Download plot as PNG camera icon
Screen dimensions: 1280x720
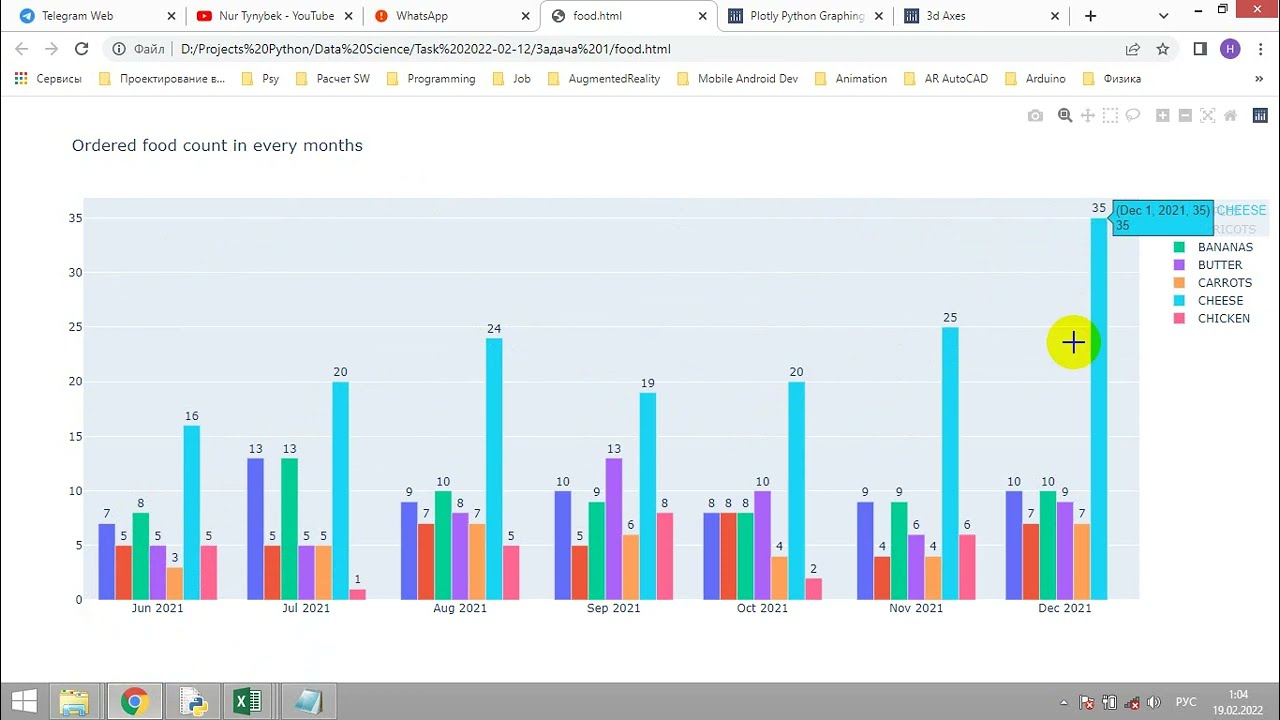(x=1035, y=116)
